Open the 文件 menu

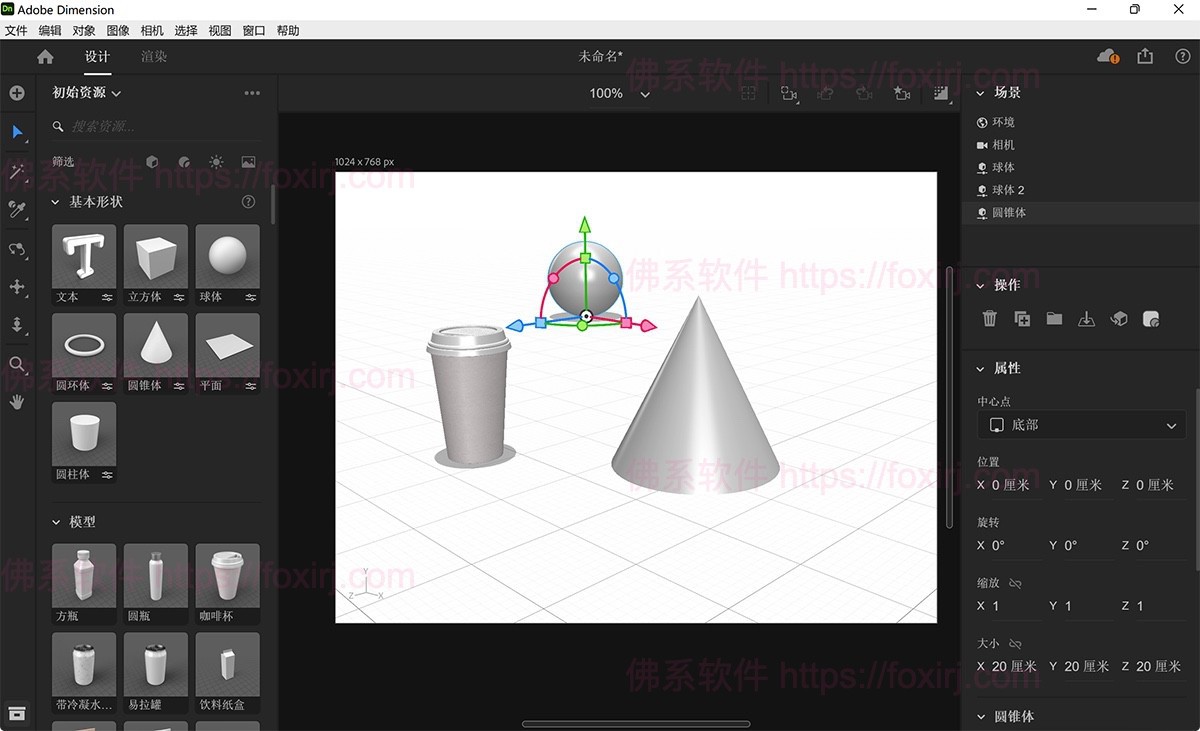point(16,30)
